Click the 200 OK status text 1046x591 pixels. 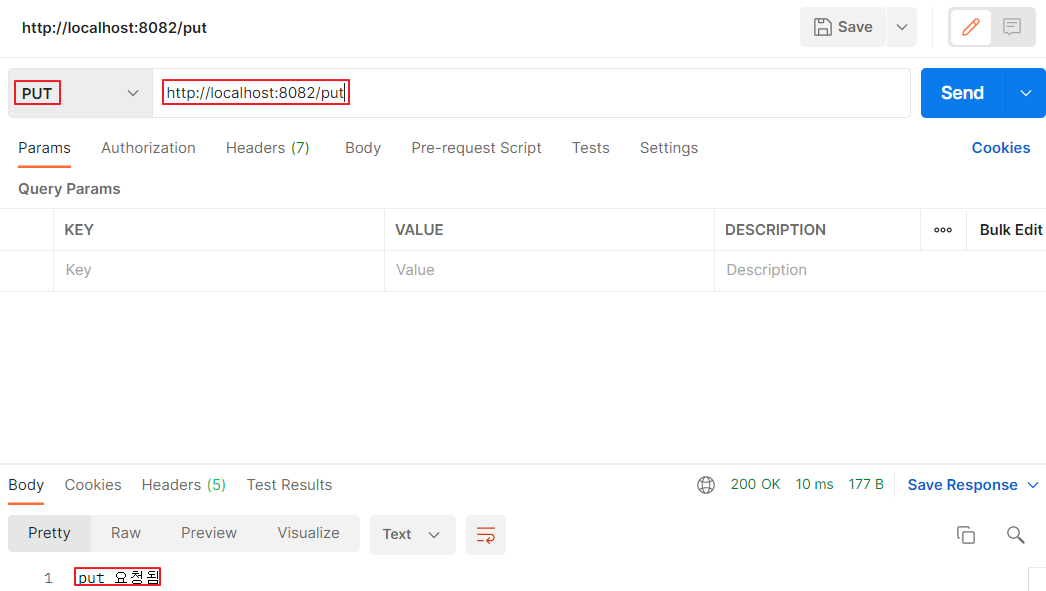coord(755,485)
